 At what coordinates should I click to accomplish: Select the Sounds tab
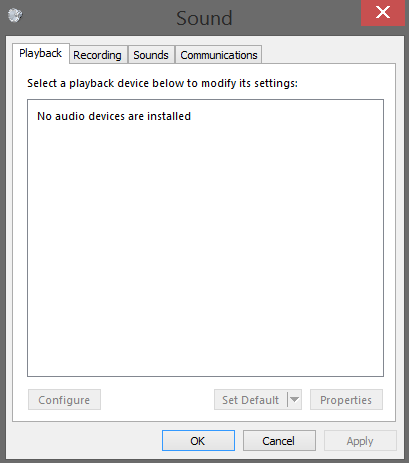pyautogui.click(x=151, y=55)
